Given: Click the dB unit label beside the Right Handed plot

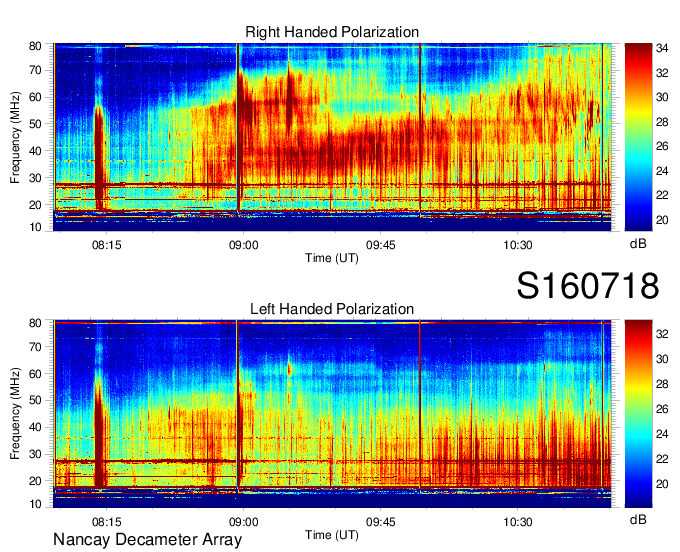Looking at the screenshot, I should (638, 244).
